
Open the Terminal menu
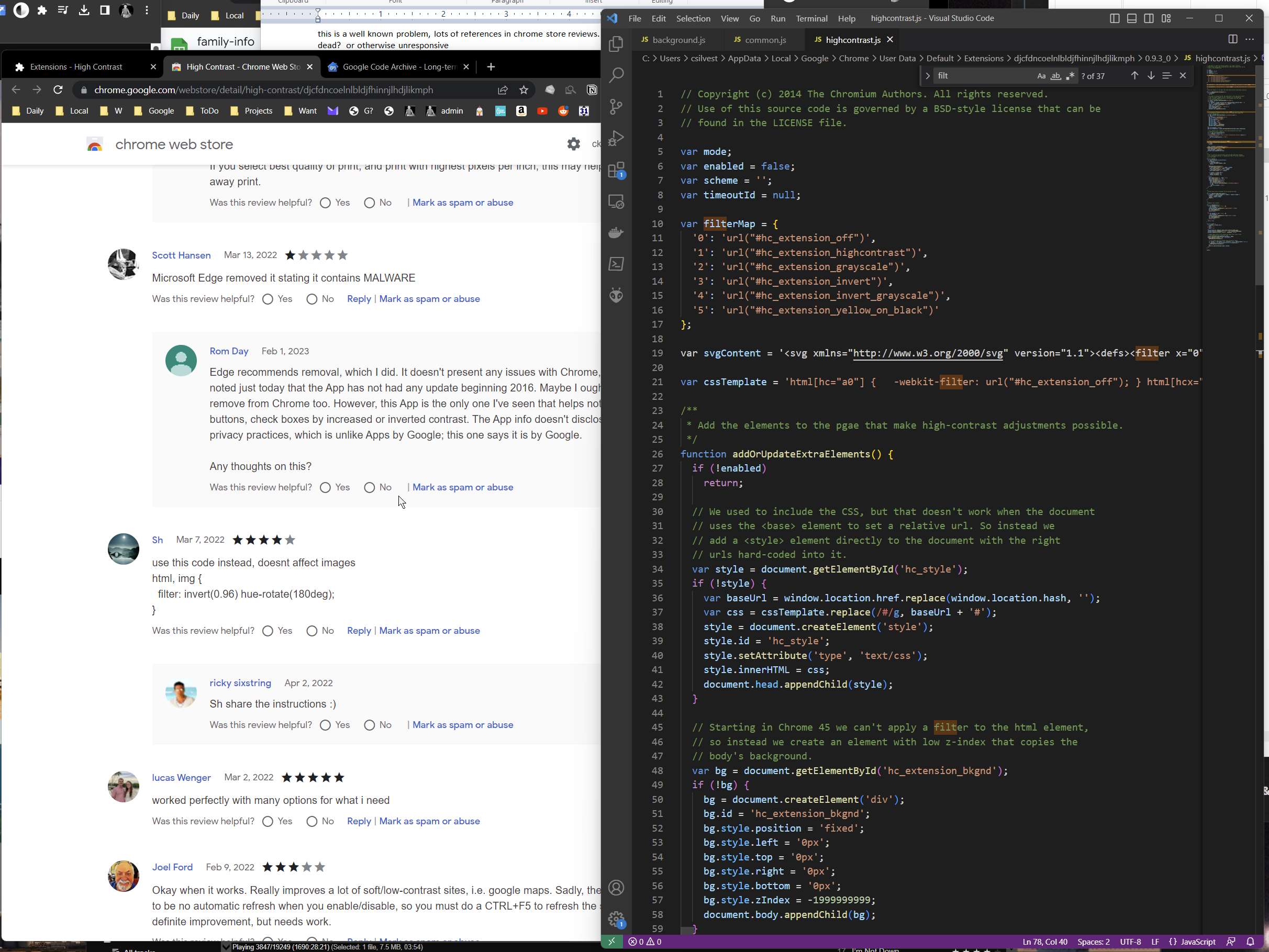[x=811, y=18]
